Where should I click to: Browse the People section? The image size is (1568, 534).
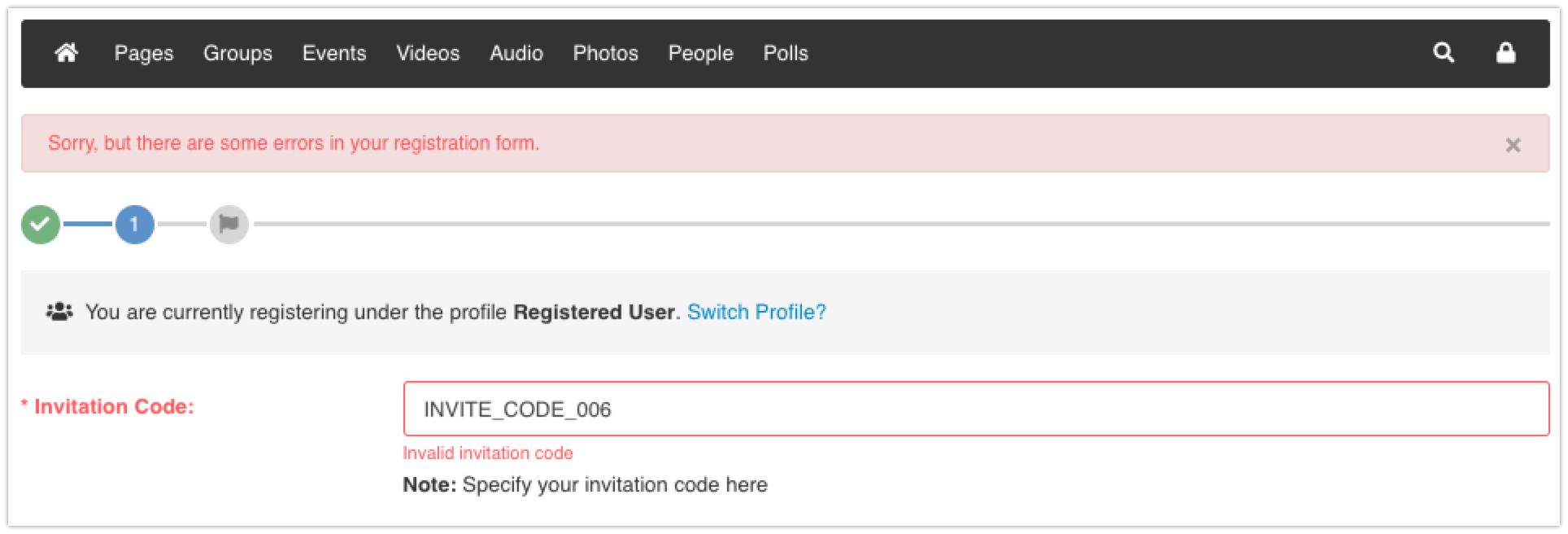tap(701, 53)
